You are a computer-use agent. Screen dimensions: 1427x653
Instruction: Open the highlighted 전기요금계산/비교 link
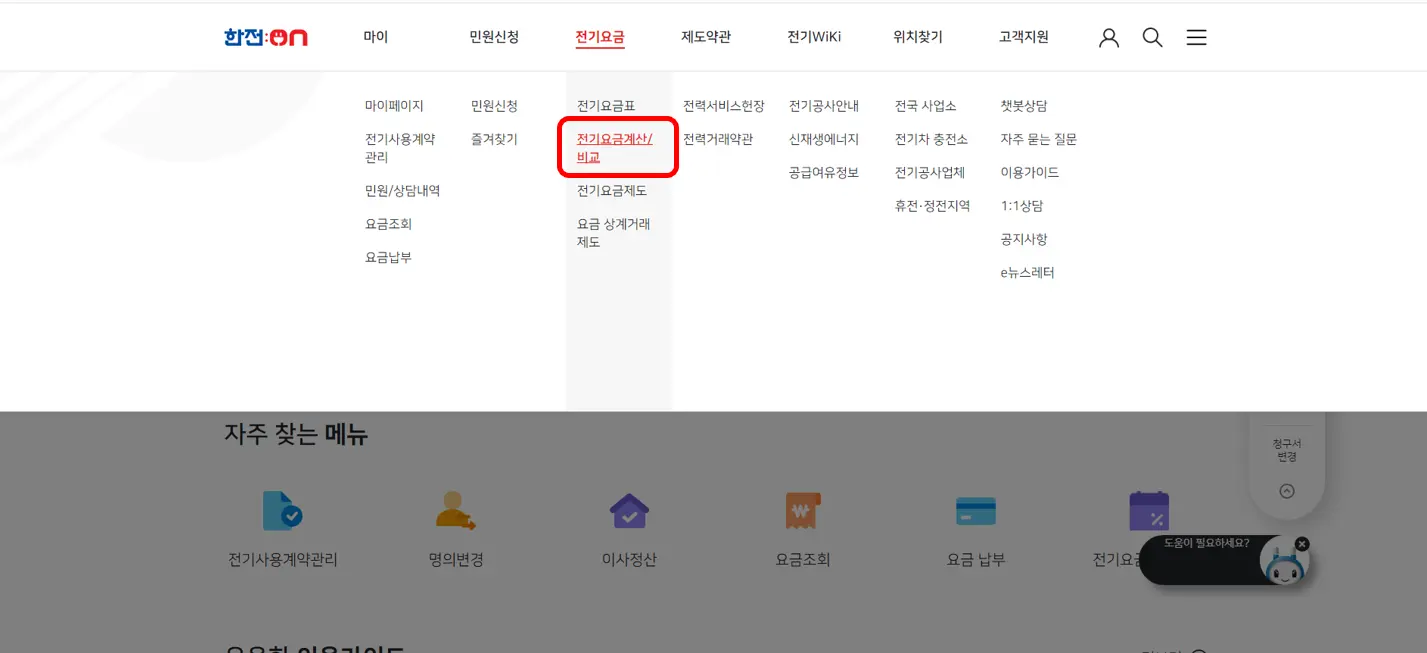click(617, 147)
